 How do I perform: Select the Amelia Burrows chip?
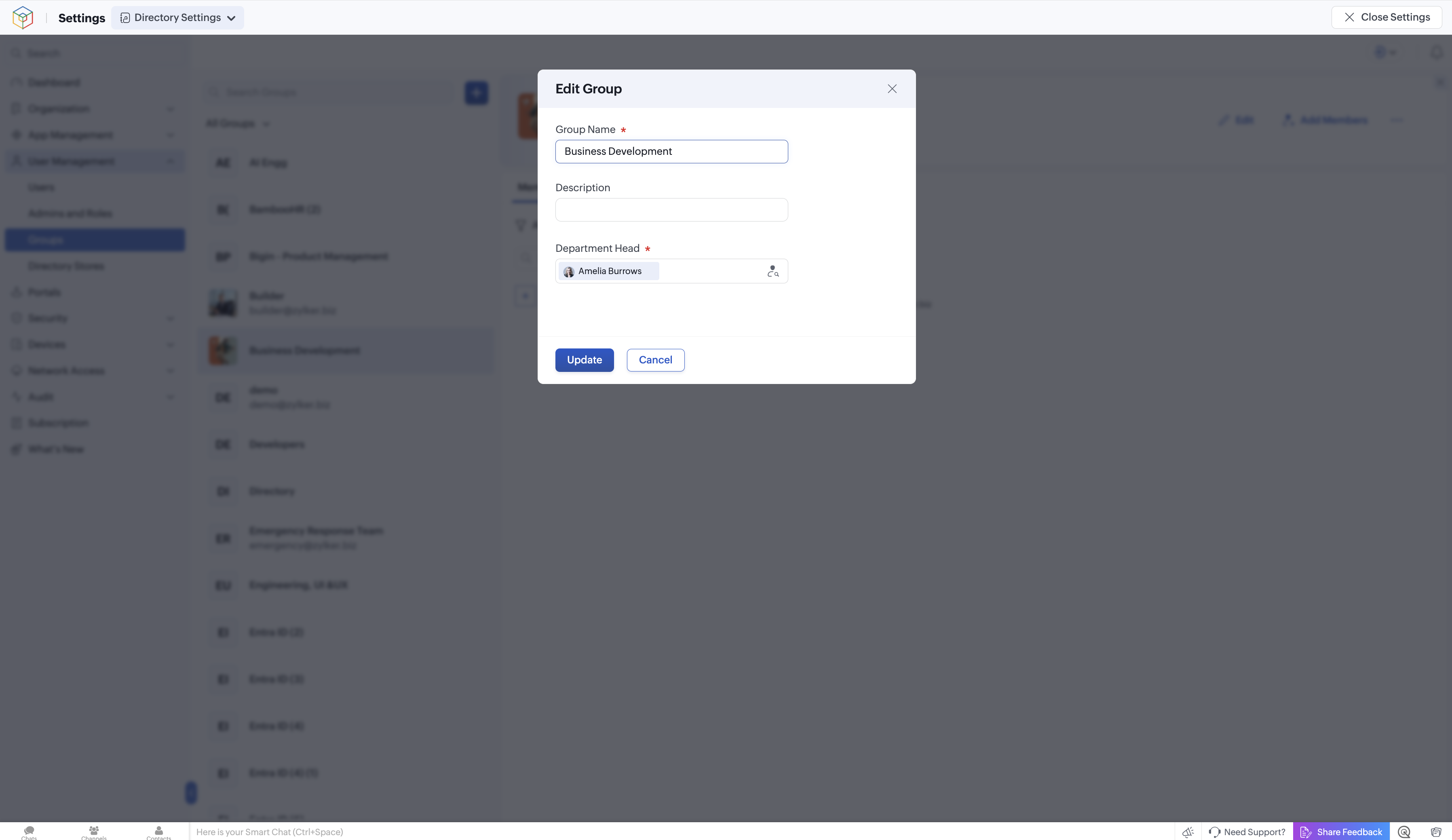[x=609, y=271]
